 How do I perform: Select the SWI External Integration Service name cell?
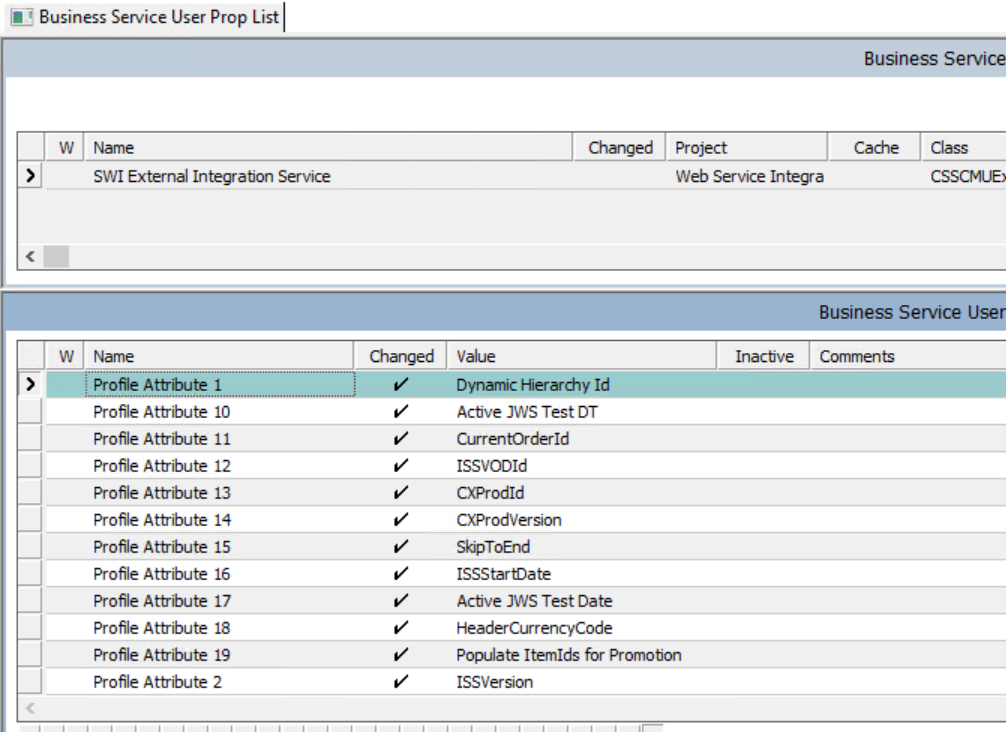click(328, 176)
